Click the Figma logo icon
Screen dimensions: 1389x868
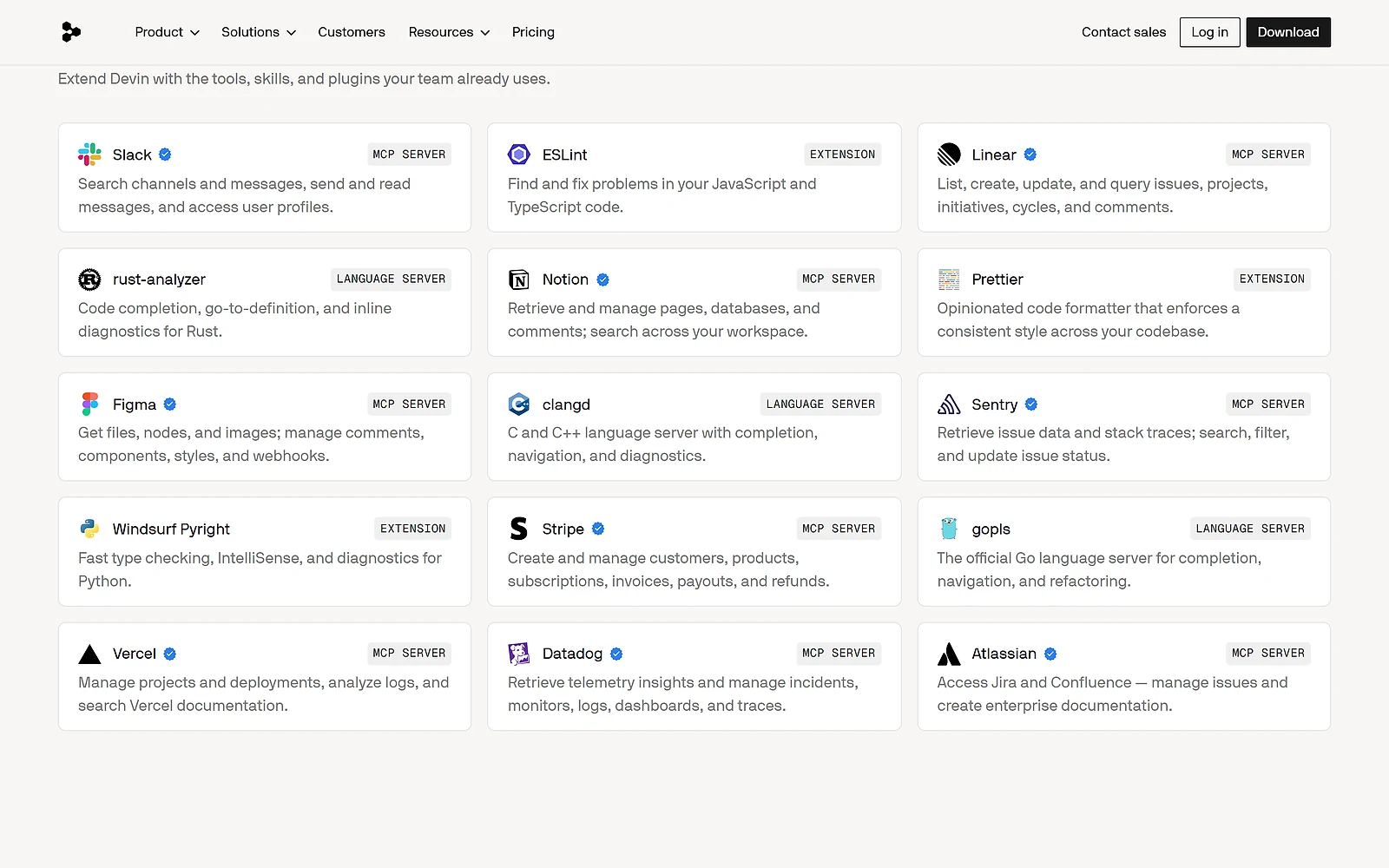click(89, 404)
